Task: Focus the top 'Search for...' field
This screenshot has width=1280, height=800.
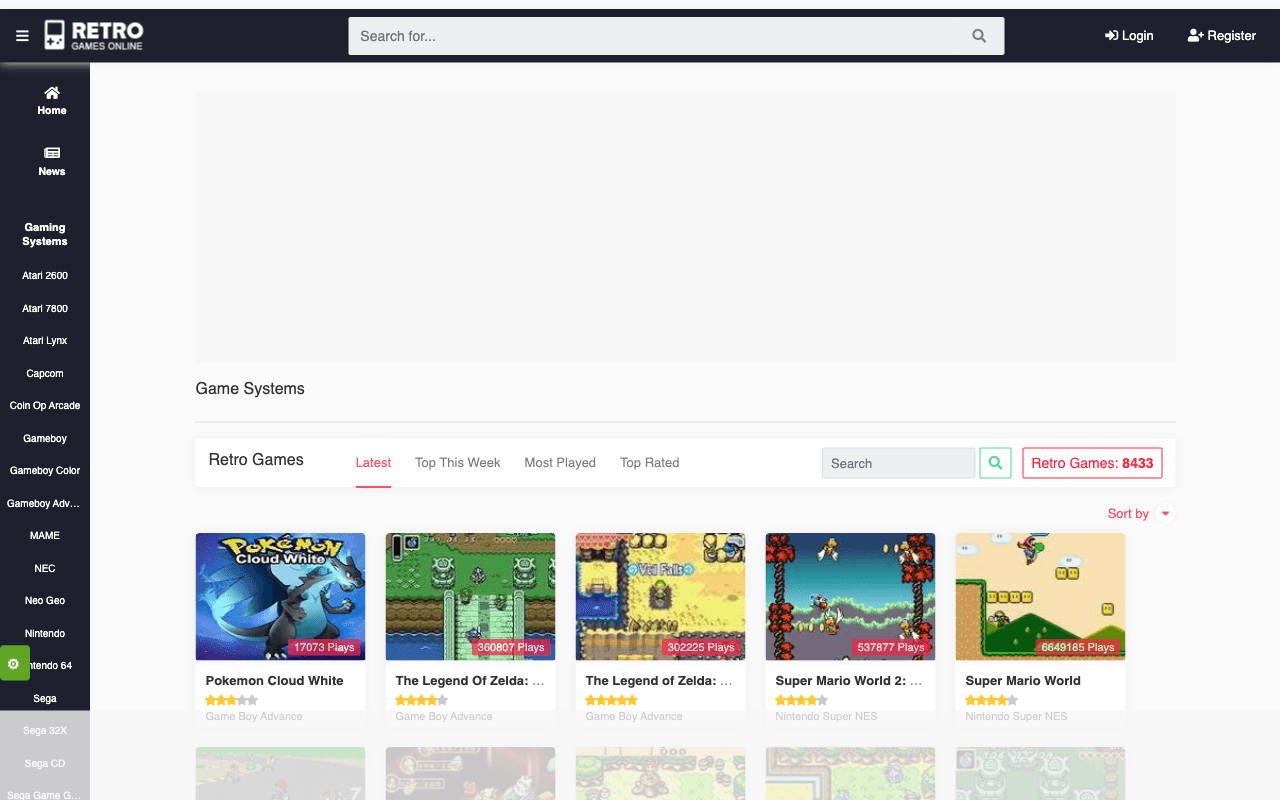Action: (676, 36)
